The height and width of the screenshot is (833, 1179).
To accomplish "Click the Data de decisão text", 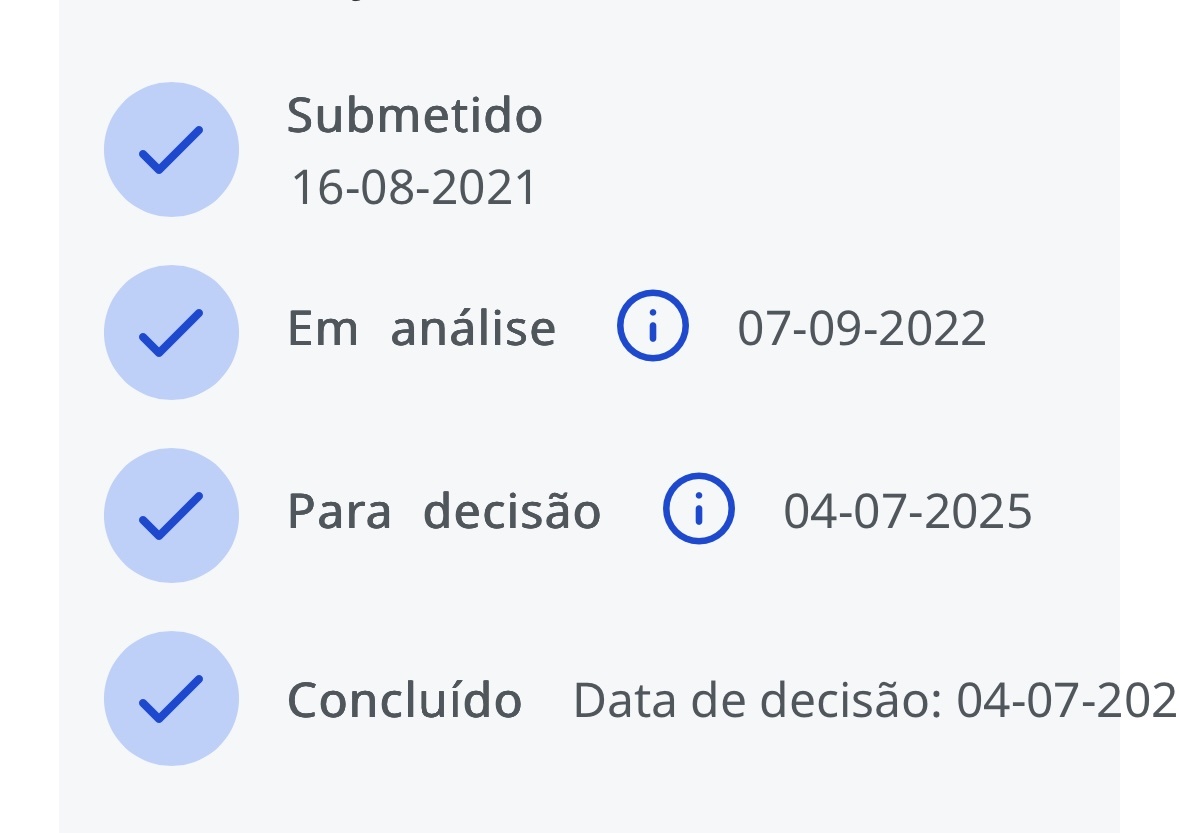I will point(756,701).
